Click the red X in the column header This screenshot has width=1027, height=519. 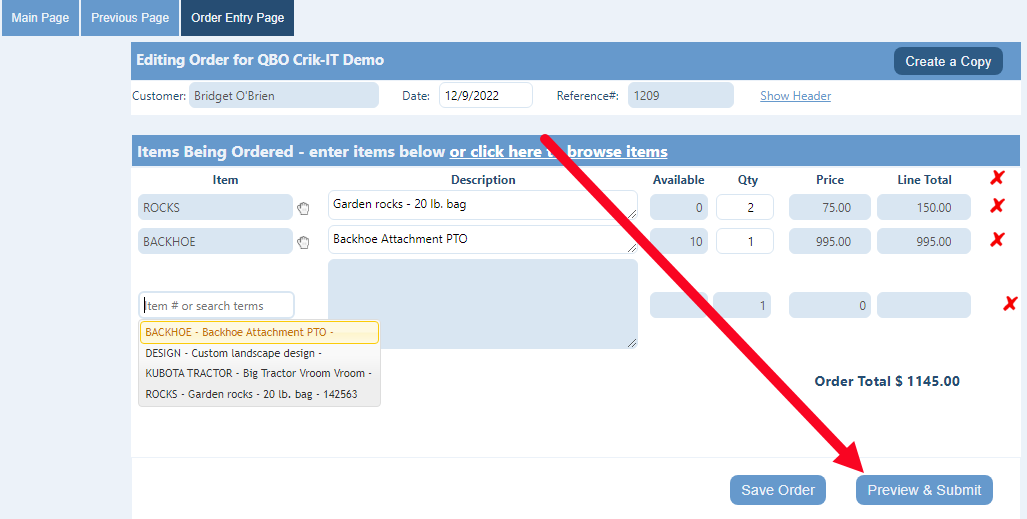coord(996,178)
